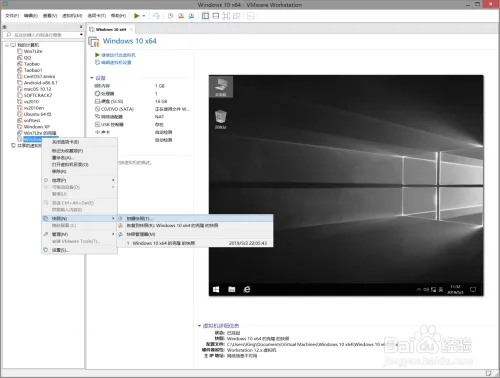This screenshot has height=378, width=500.
Task: Click the processor device icon
Action: click(x=97, y=94)
